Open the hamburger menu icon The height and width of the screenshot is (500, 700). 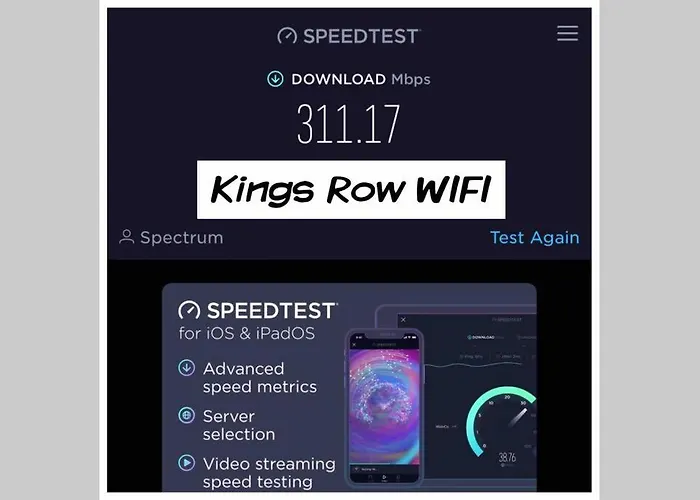(x=567, y=33)
